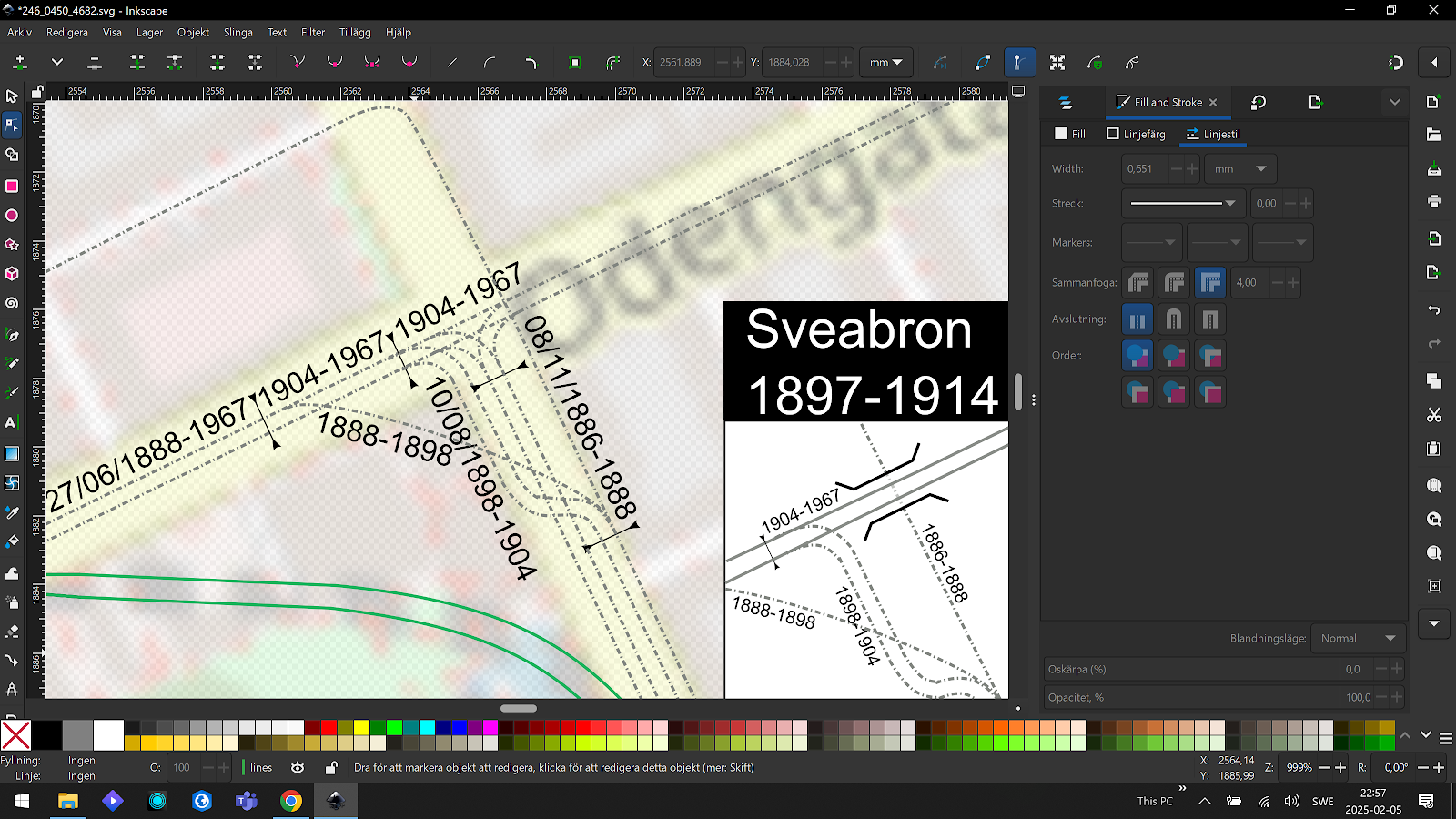
Task: Toggle layer visibility eye in status bar
Action: coord(298,768)
